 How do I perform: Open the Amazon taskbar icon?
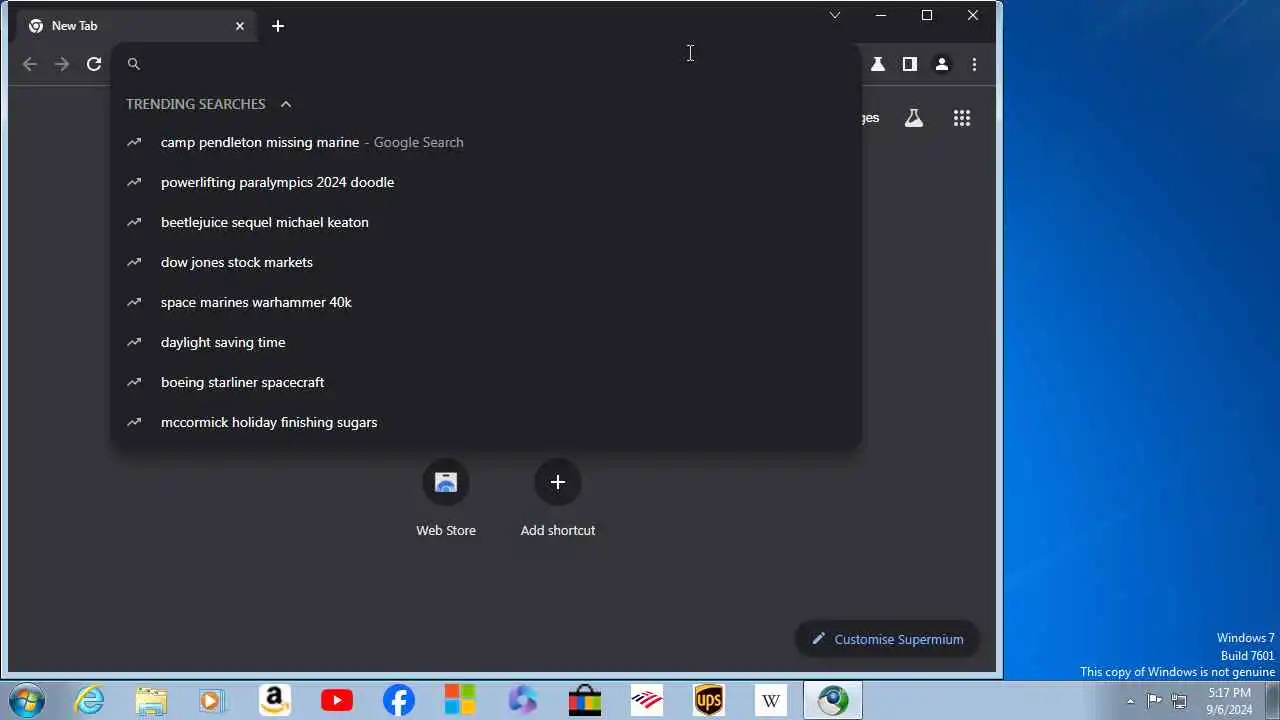click(274, 700)
